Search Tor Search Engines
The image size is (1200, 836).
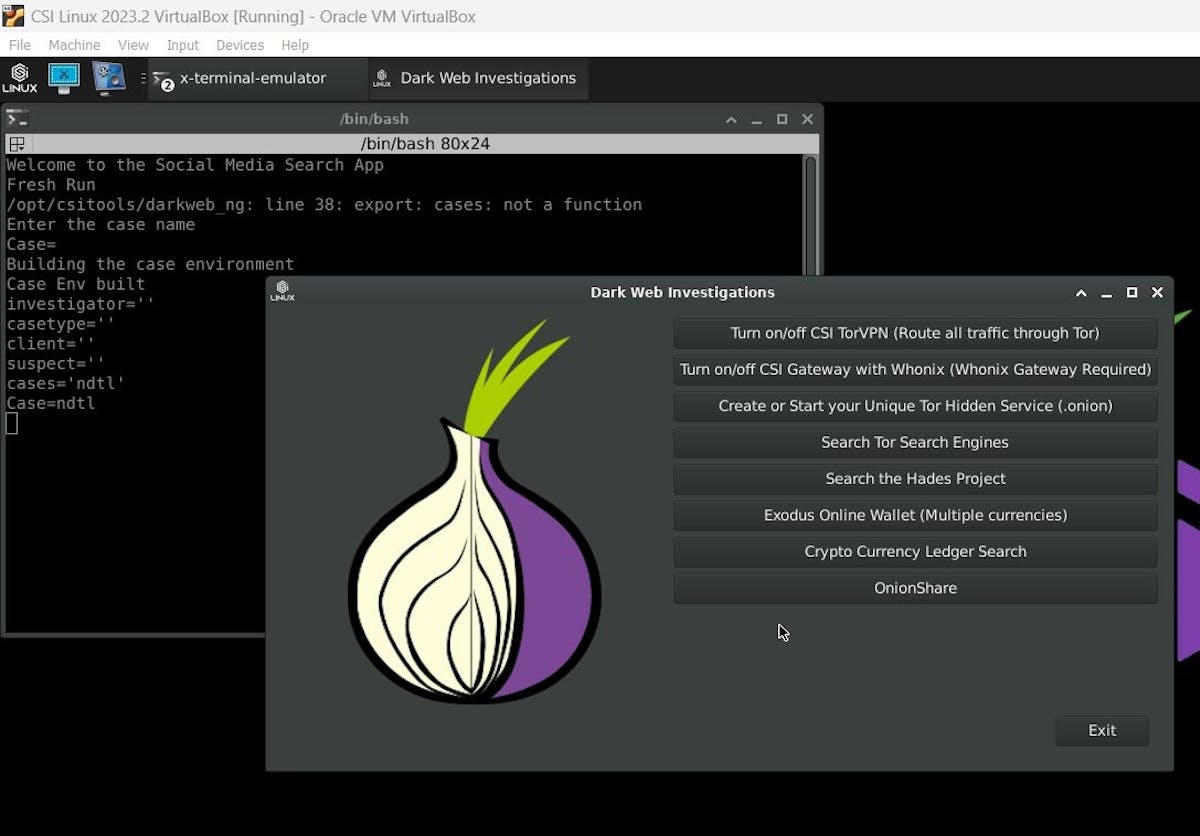915,442
